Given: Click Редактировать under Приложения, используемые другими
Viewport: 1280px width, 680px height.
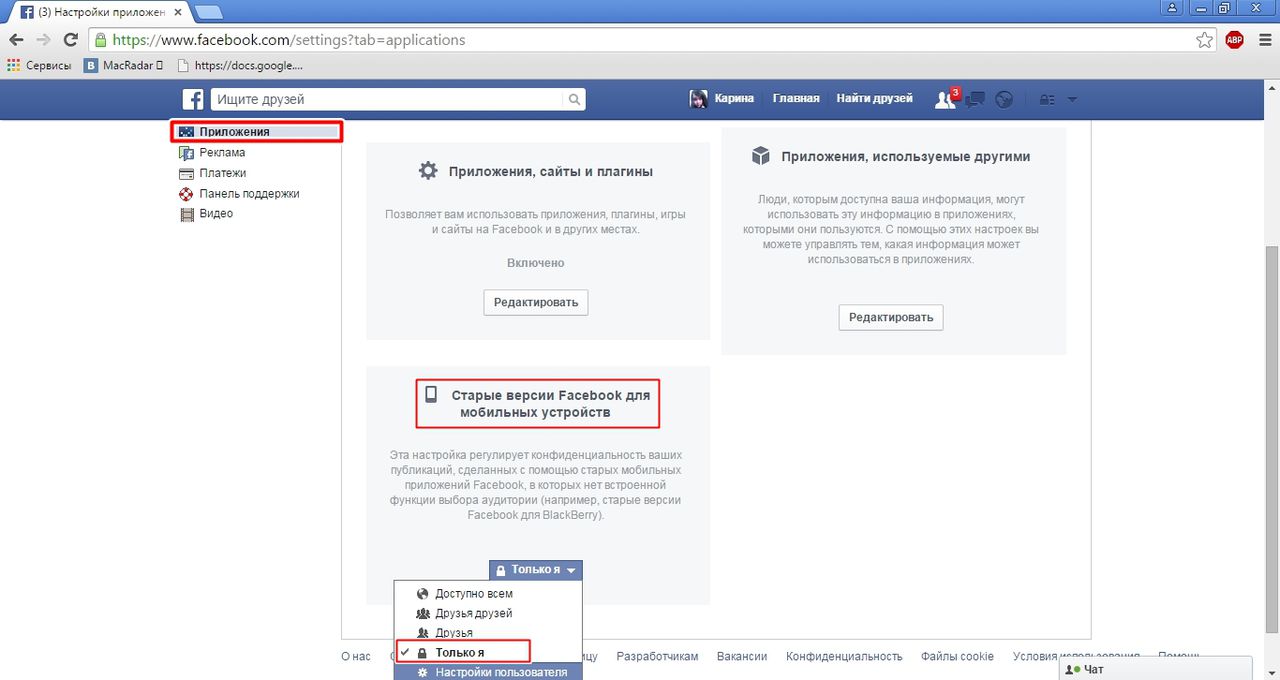Looking at the screenshot, I should [x=891, y=317].
